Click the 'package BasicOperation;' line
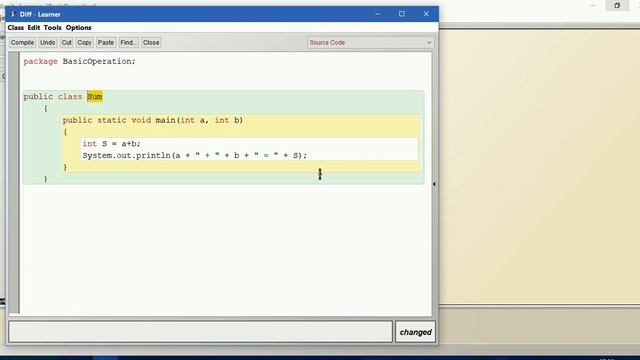640x360 pixels. 80,61
